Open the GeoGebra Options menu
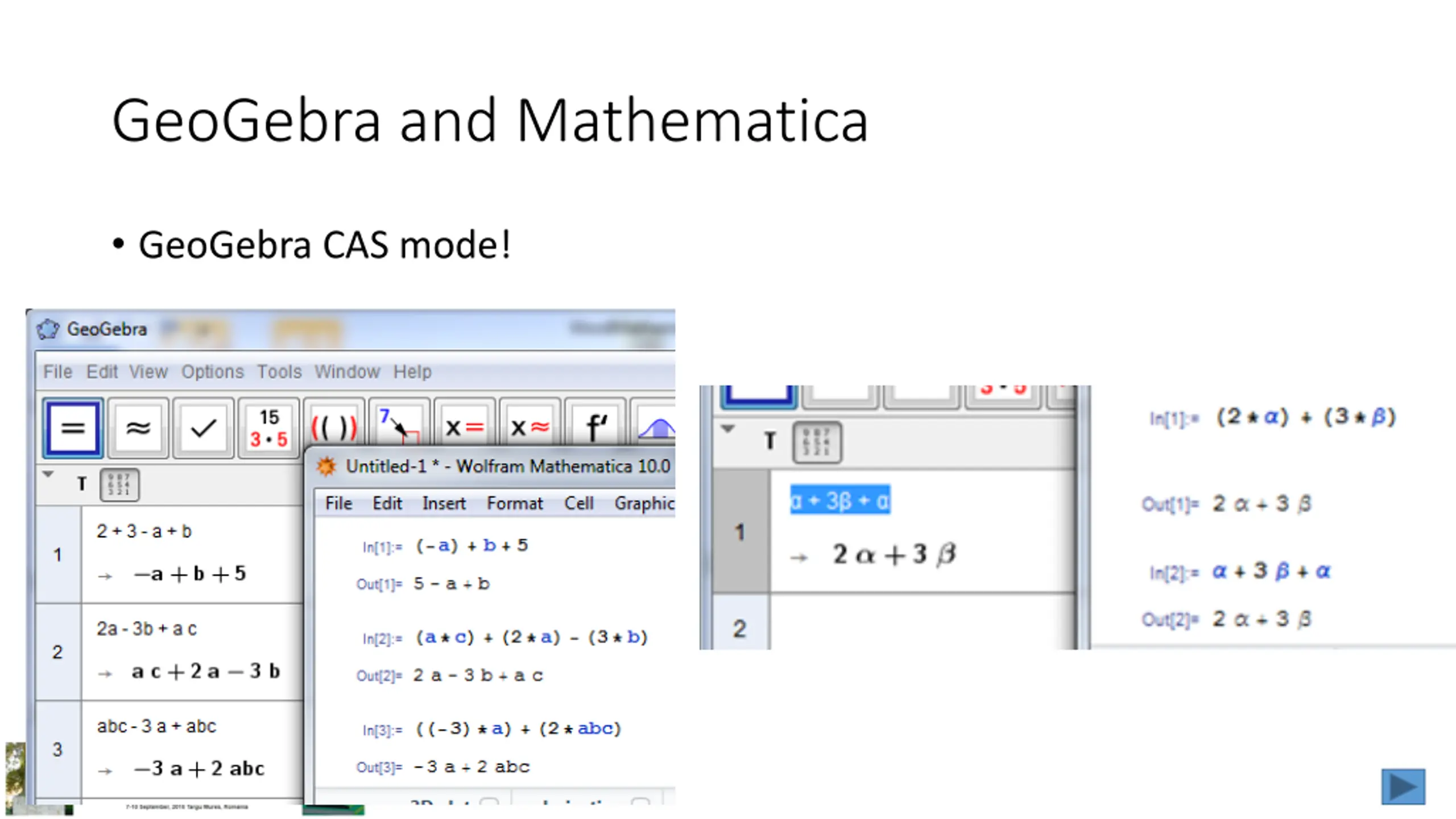This screenshot has height=819, width=1456. (212, 371)
